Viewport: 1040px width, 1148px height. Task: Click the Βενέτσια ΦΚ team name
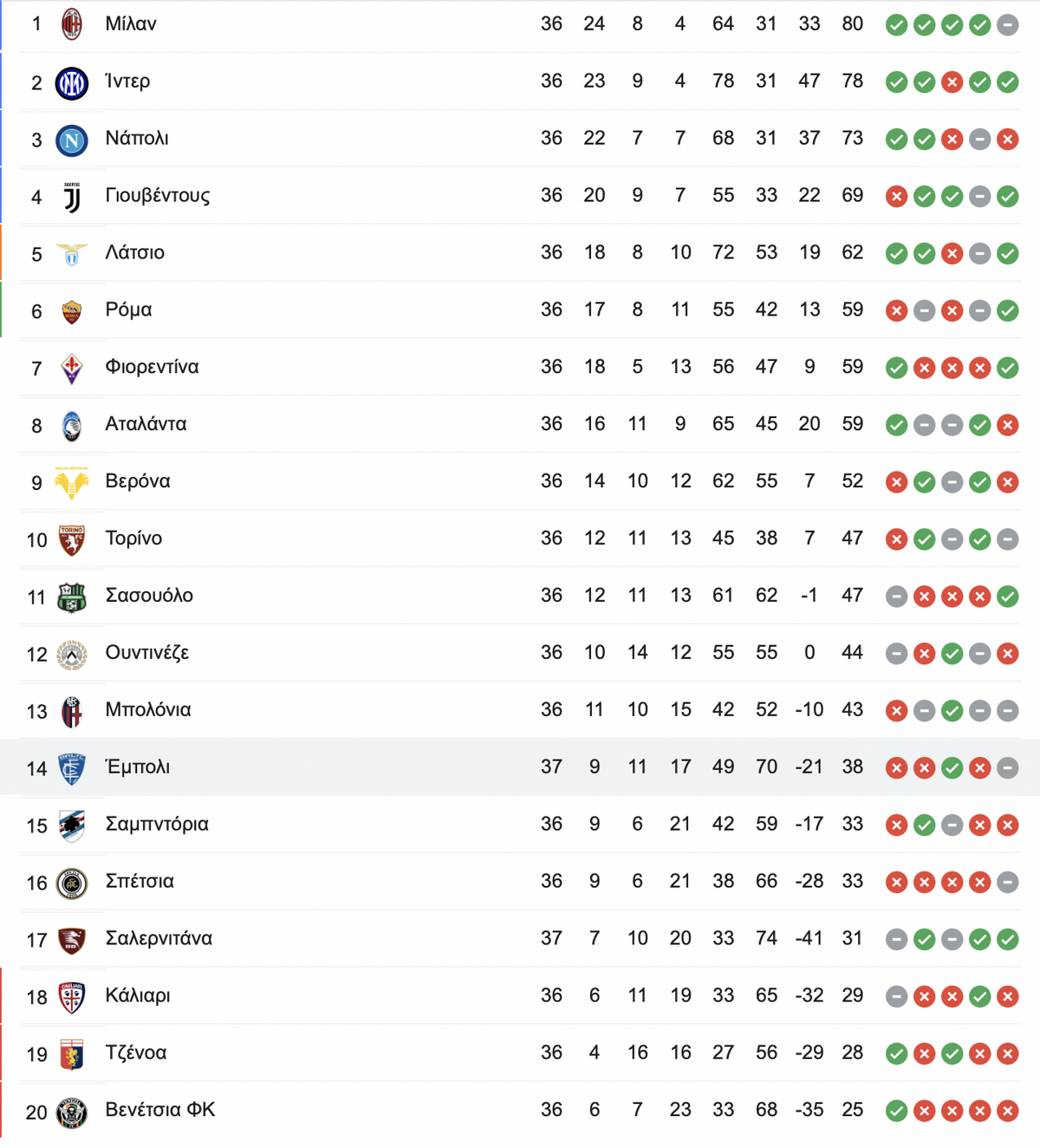(x=160, y=1110)
